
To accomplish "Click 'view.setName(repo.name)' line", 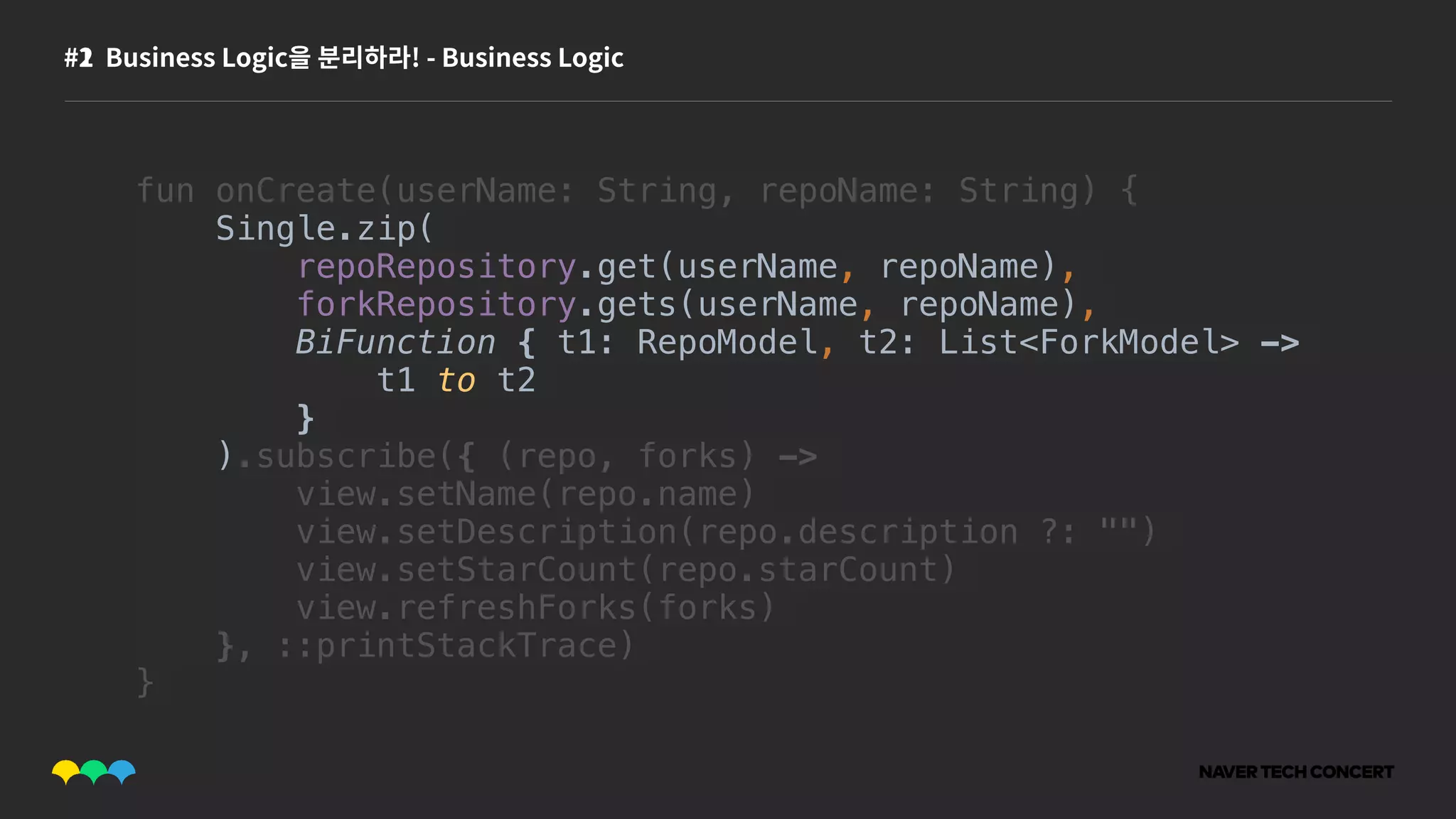I will 525,494.
